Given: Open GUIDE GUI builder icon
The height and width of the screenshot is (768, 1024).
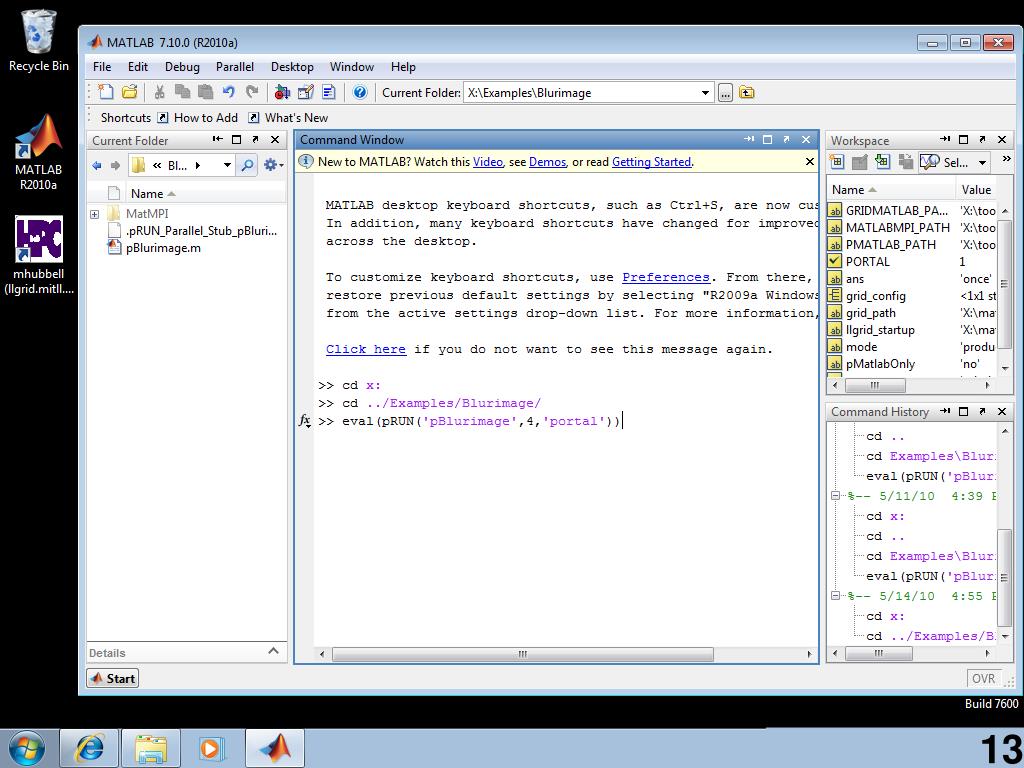Looking at the screenshot, I should pos(306,92).
